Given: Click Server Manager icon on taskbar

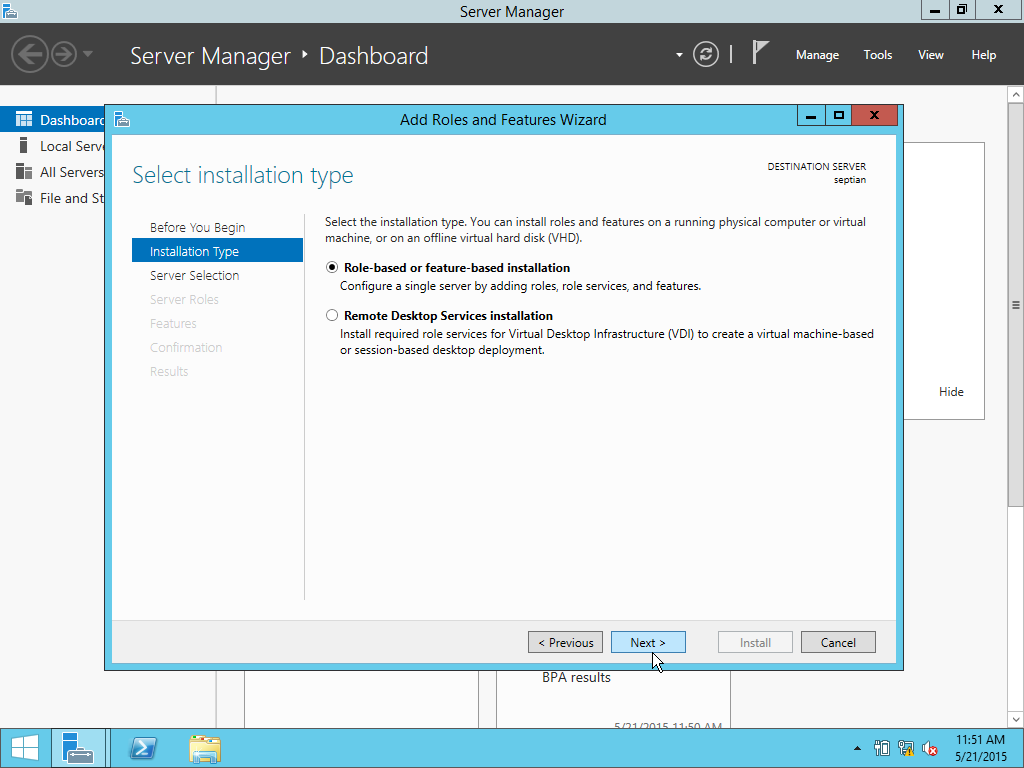Looking at the screenshot, I should coord(78,748).
